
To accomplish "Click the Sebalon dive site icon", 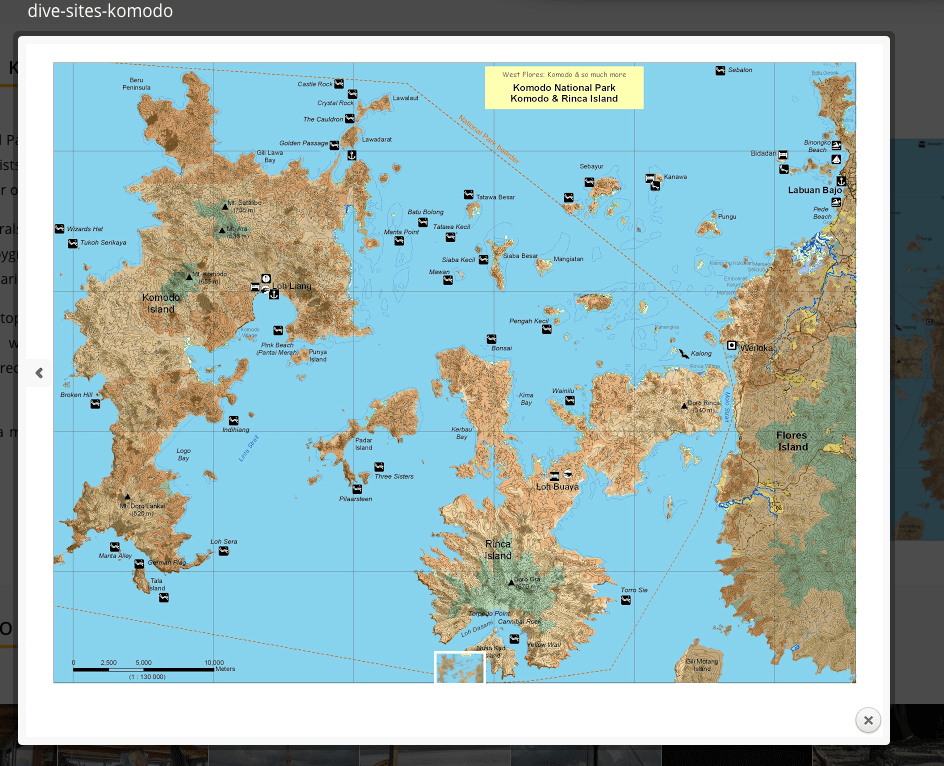I will pos(720,70).
